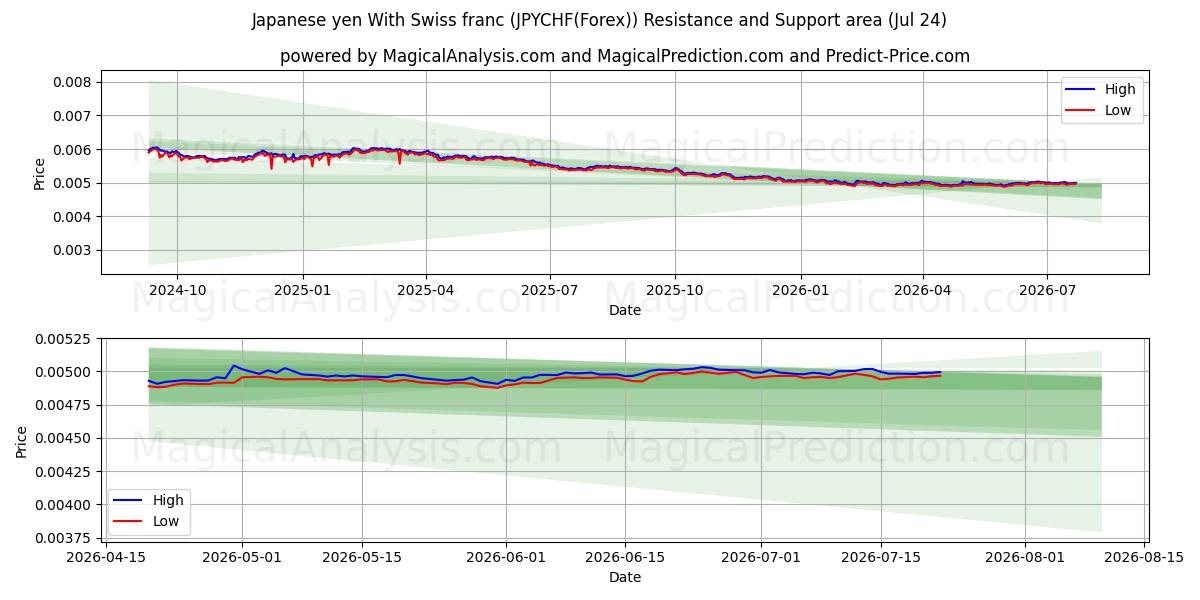Click the 2025-01 date label on the top chart
Image resolution: width=1200 pixels, height=600 pixels.
[302, 291]
